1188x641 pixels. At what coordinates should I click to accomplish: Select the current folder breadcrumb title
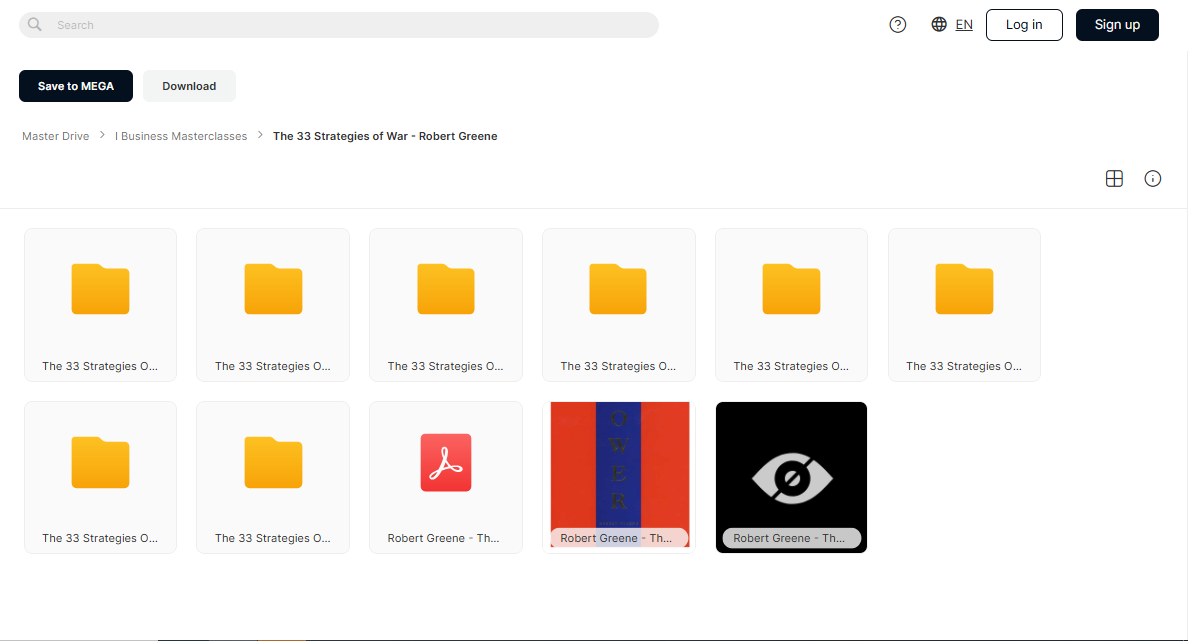click(385, 136)
